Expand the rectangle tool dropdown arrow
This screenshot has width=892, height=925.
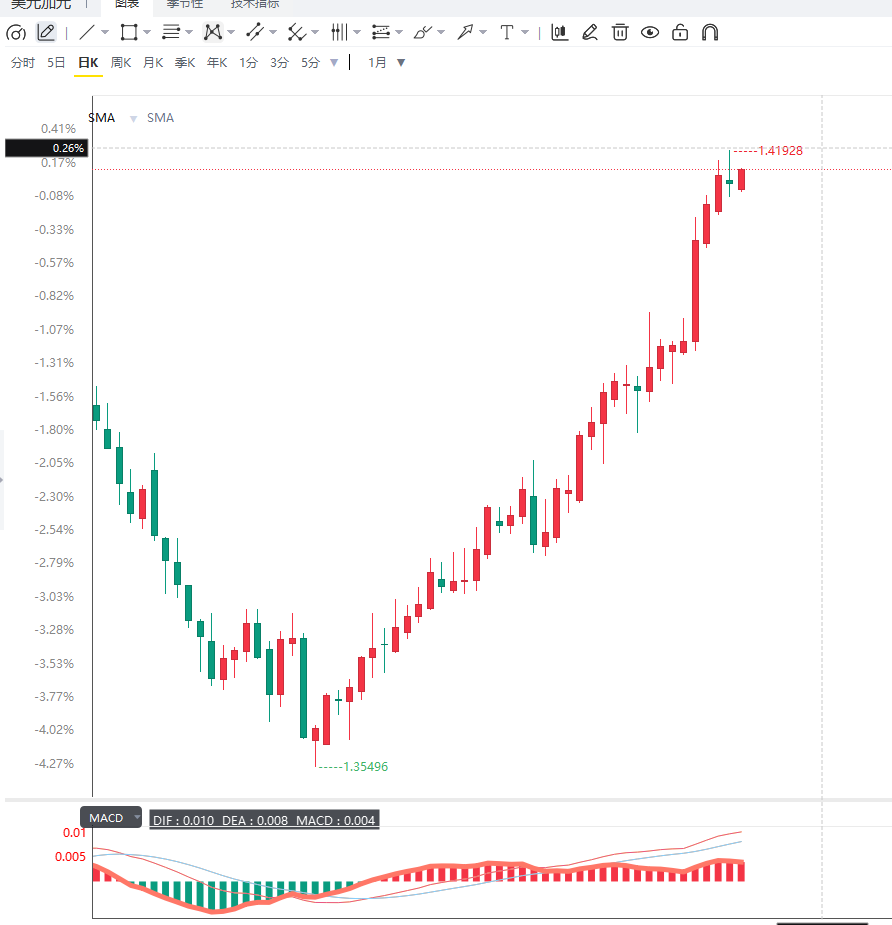[x=147, y=32]
